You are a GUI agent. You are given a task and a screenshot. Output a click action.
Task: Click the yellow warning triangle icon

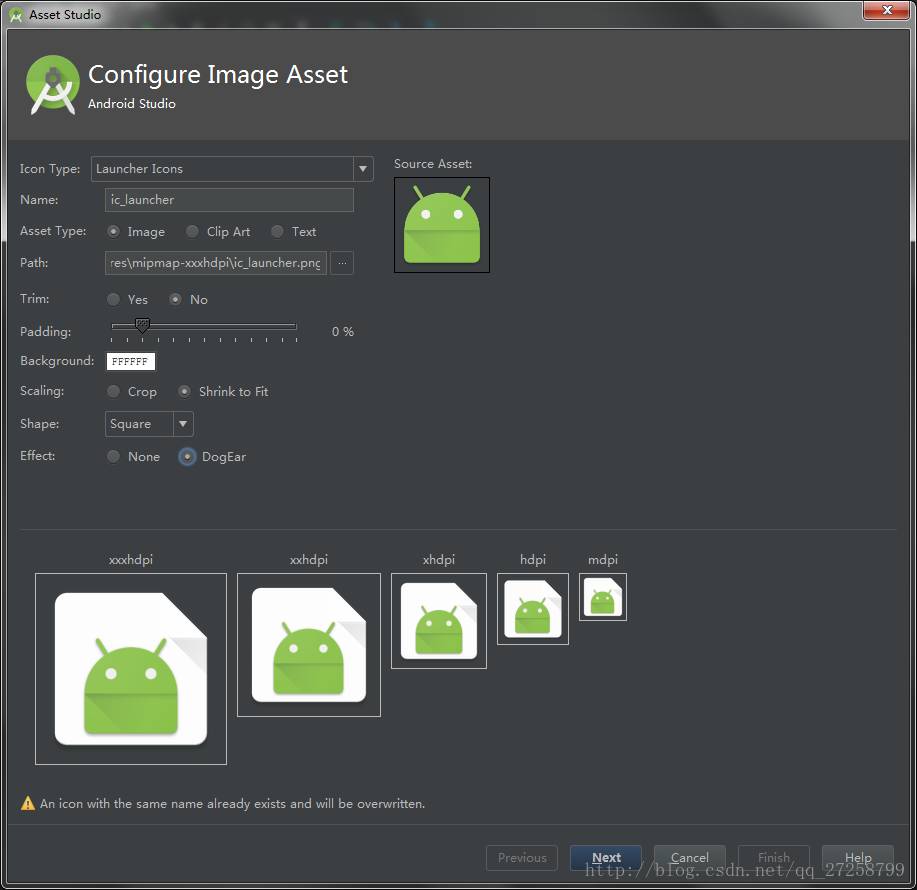pos(27,803)
